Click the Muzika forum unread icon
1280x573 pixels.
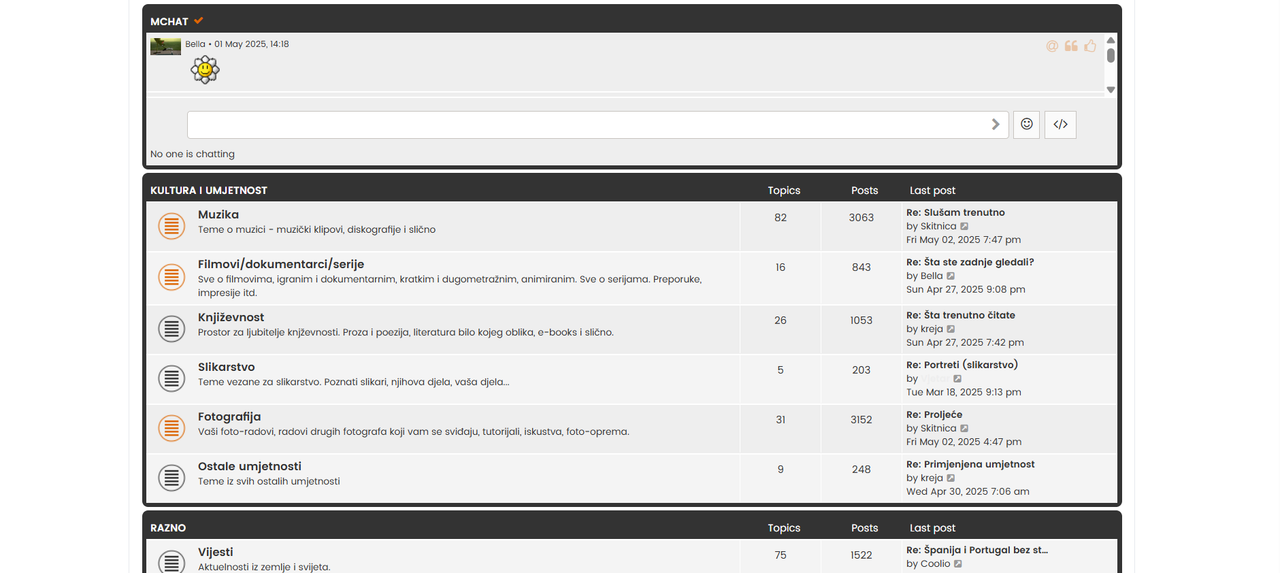pyautogui.click(x=172, y=227)
